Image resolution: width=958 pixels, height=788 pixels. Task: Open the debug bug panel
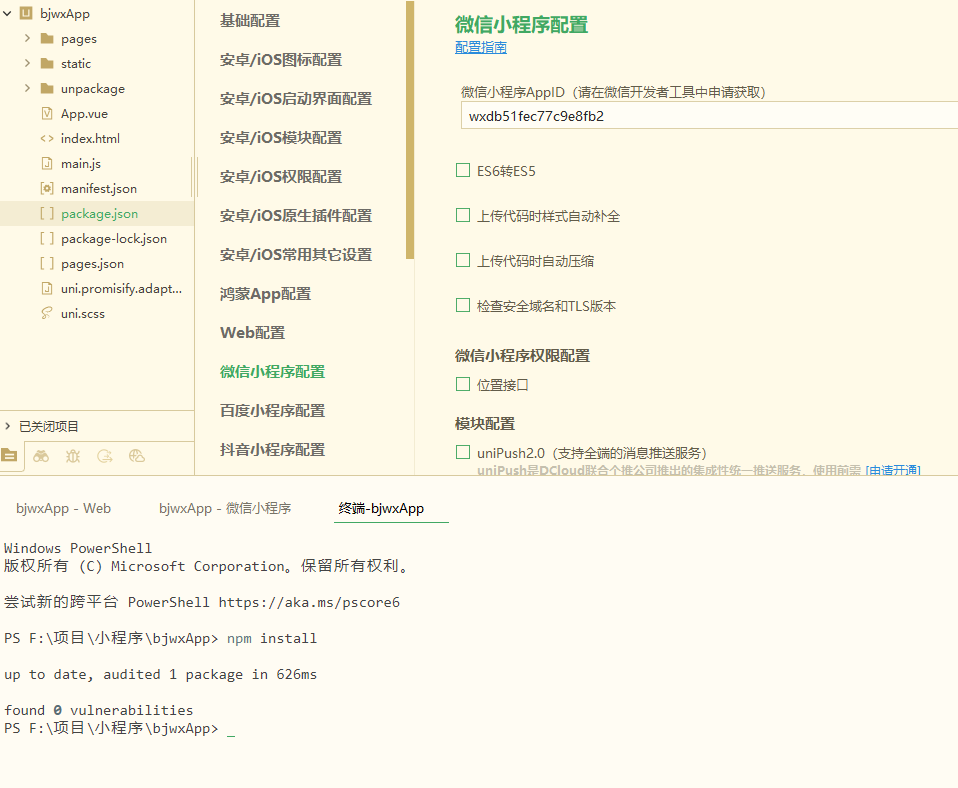pos(73,456)
